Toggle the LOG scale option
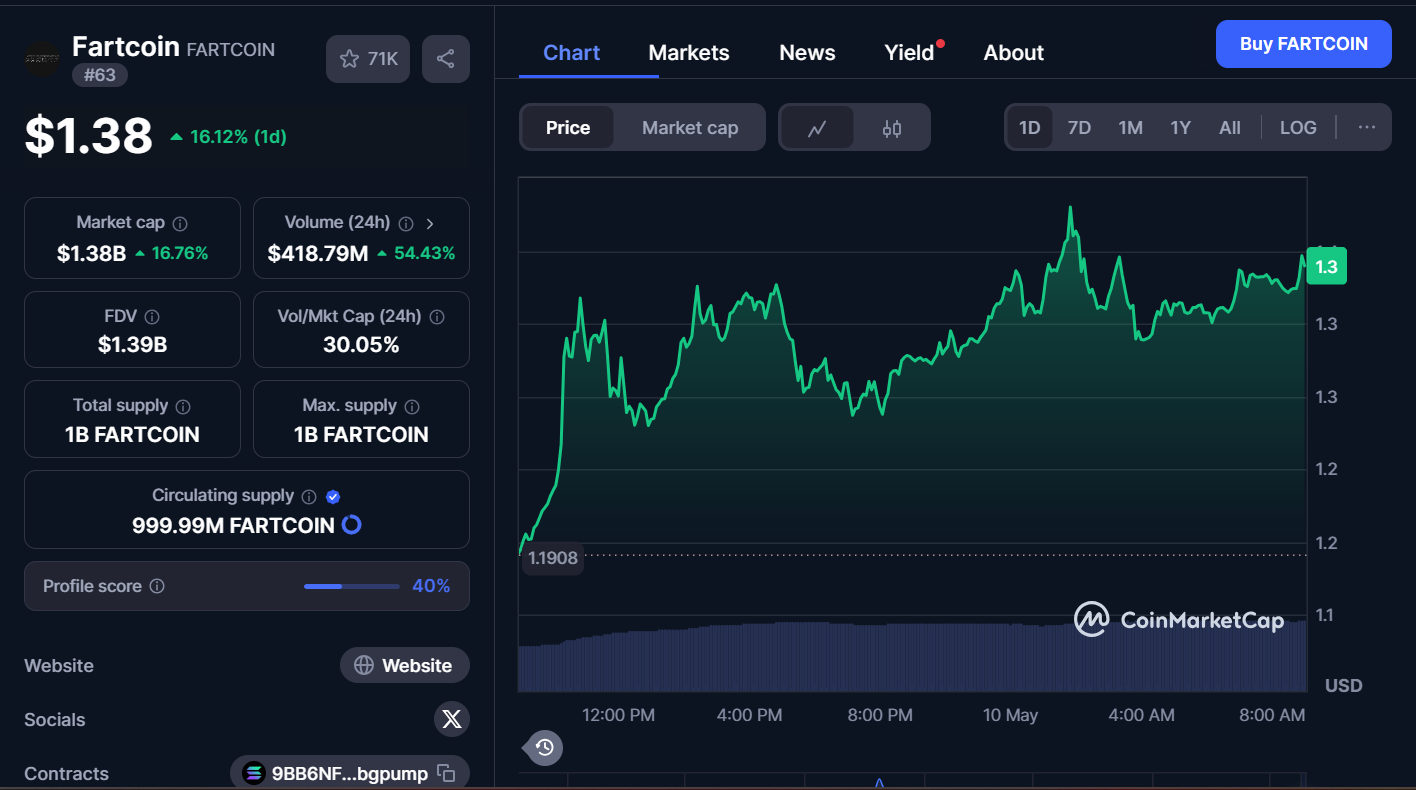 (x=1298, y=127)
